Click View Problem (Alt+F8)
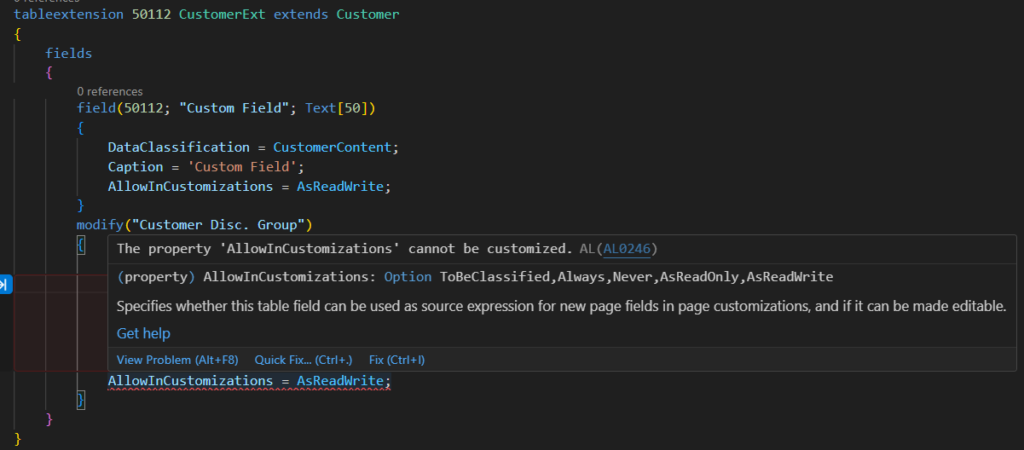This screenshot has width=1024, height=450. (176, 359)
